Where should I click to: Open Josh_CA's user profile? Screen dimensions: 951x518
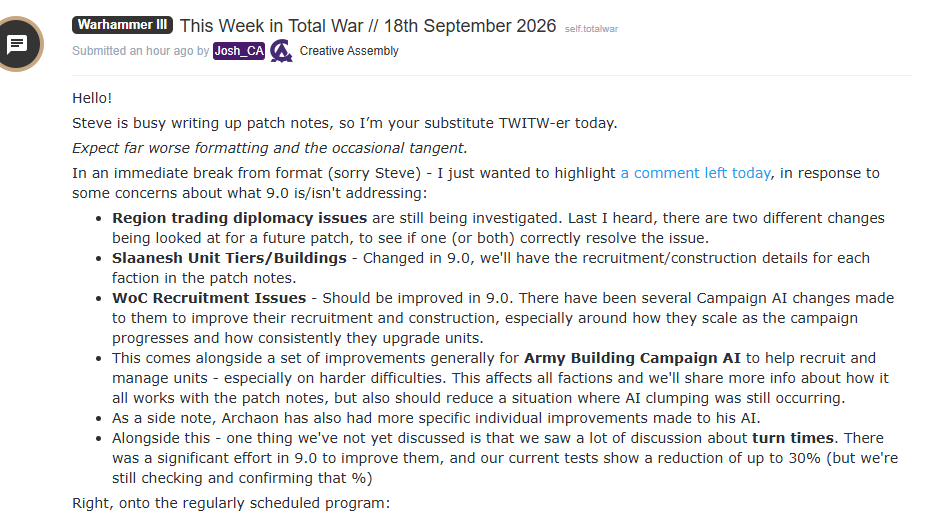pyautogui.click(x=239, y=51)
